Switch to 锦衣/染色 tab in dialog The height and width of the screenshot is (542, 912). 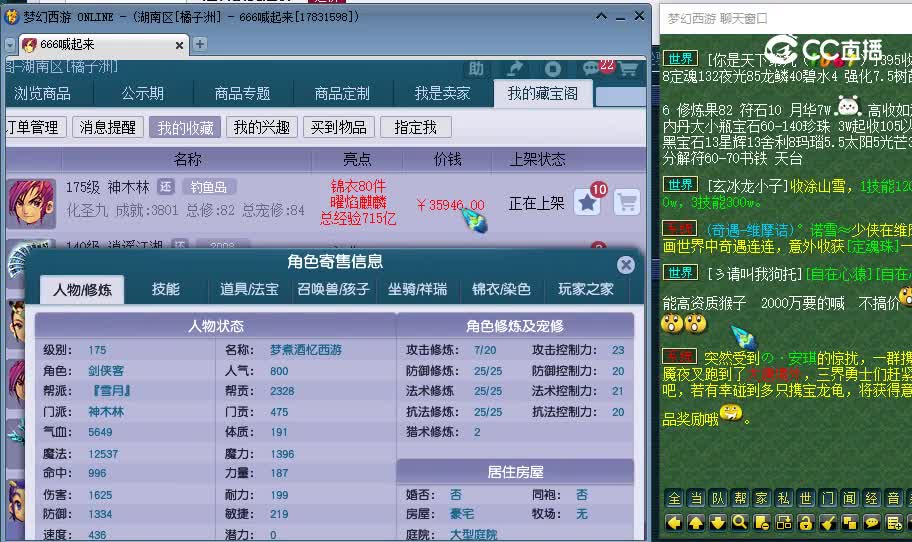tap(501, 289)
